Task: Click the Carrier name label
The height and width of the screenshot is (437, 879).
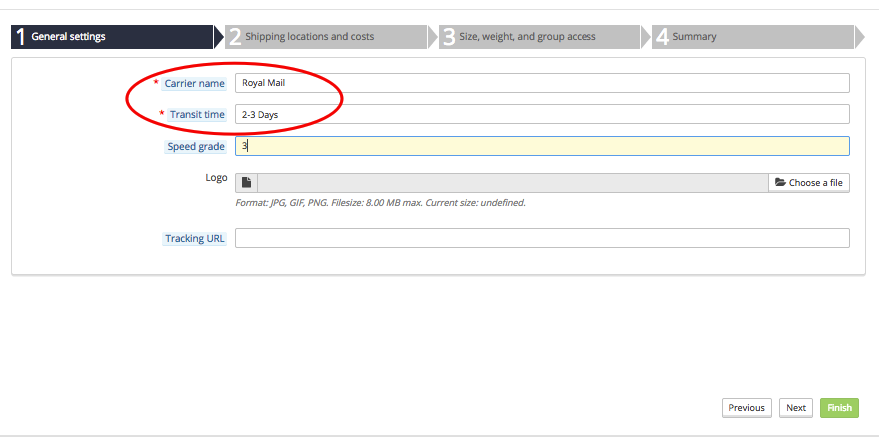Action: tap(195, 83)
